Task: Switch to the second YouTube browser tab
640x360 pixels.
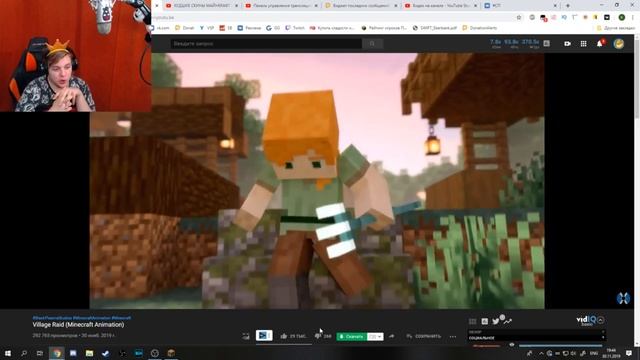Action: 282,6
